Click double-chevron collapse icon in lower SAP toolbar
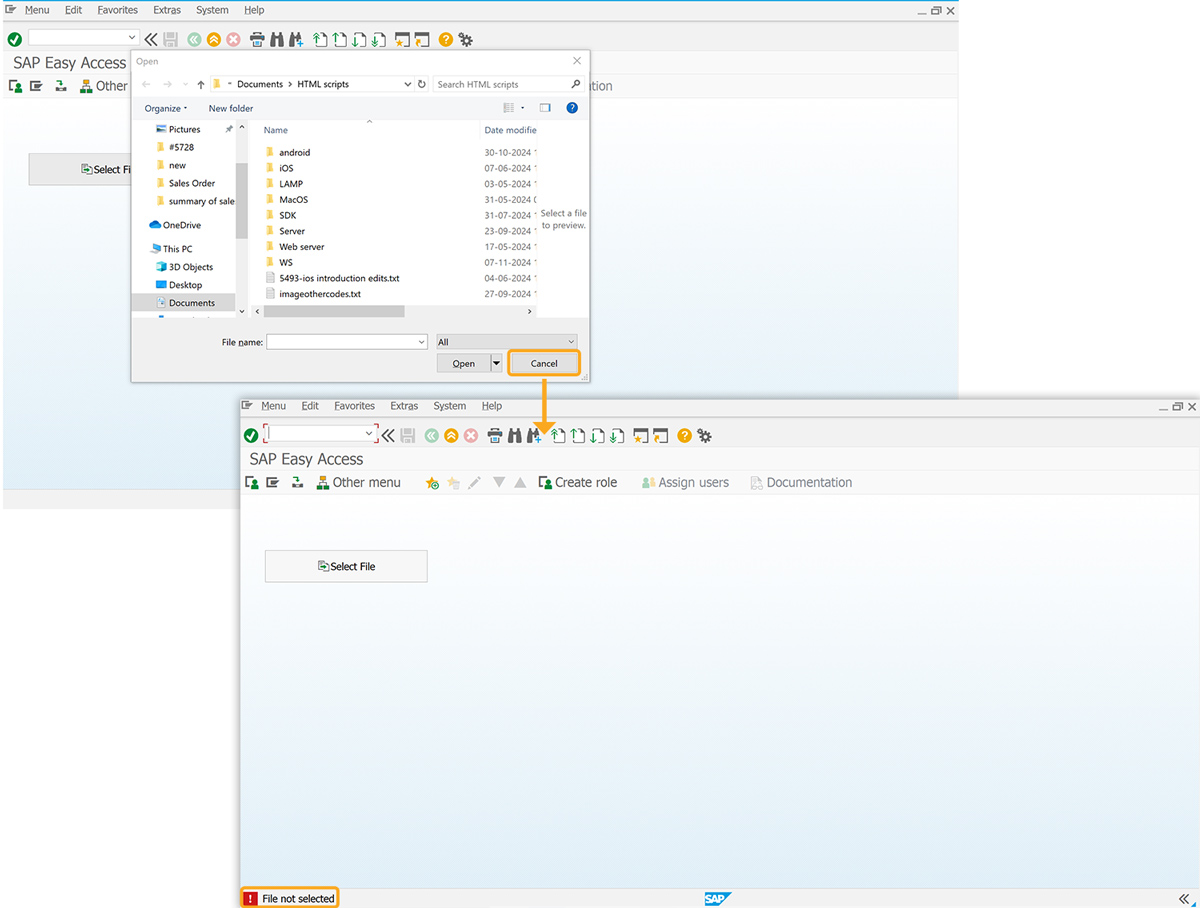 [x=388, y=436]
